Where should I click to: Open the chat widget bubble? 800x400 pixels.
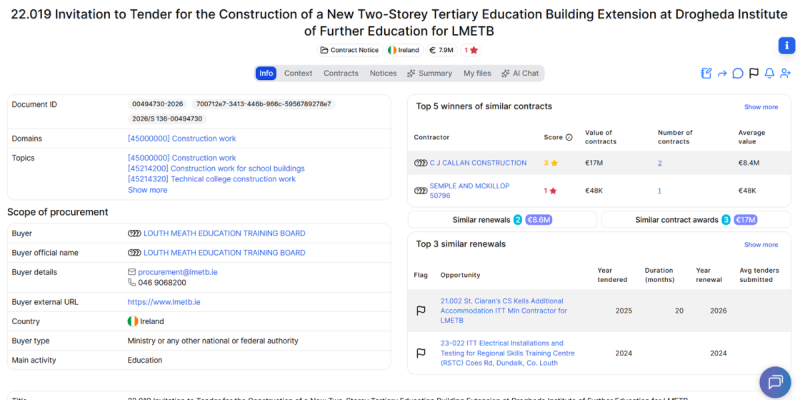[775, 382]
